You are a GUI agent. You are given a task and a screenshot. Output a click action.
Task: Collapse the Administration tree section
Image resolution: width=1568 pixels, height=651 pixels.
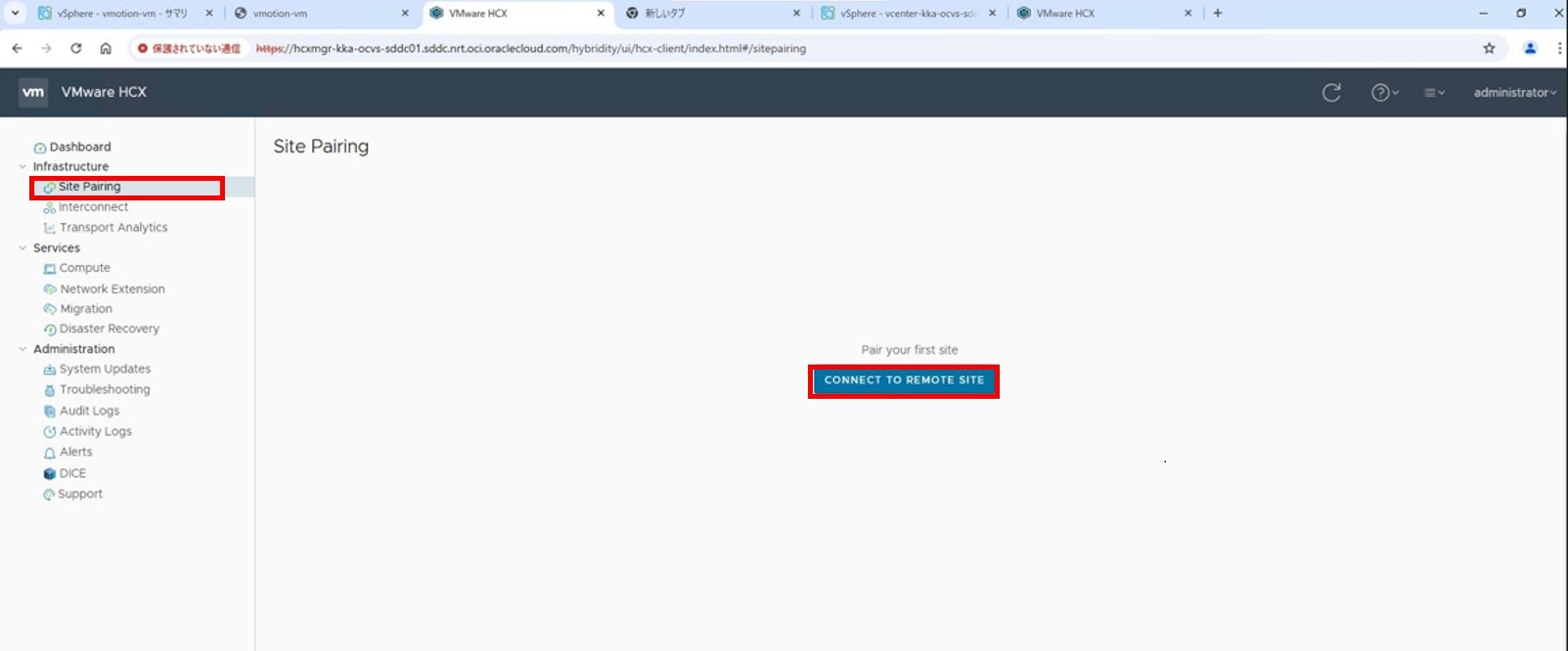pos(22,349)
